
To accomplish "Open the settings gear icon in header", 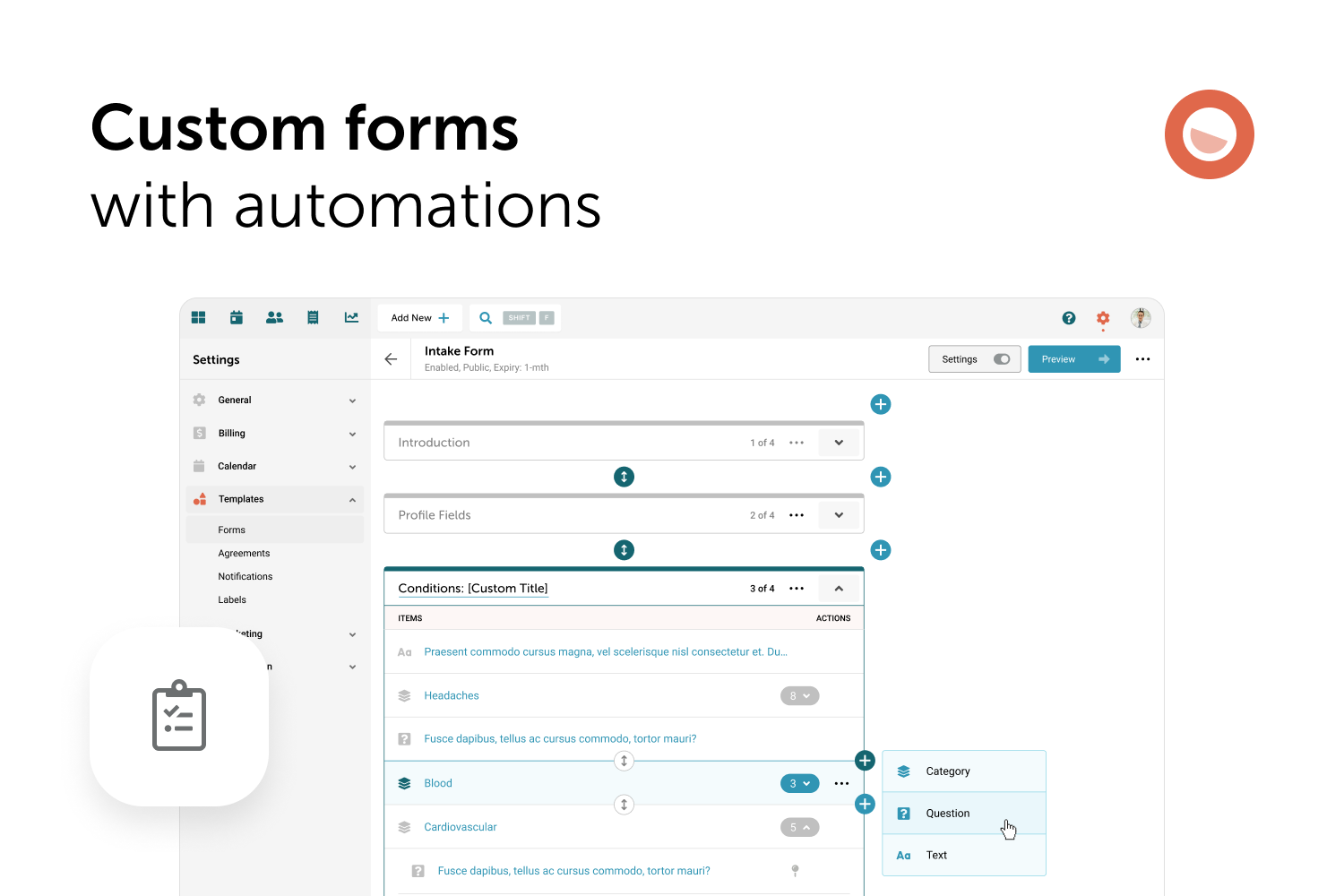I will 1102,317.
